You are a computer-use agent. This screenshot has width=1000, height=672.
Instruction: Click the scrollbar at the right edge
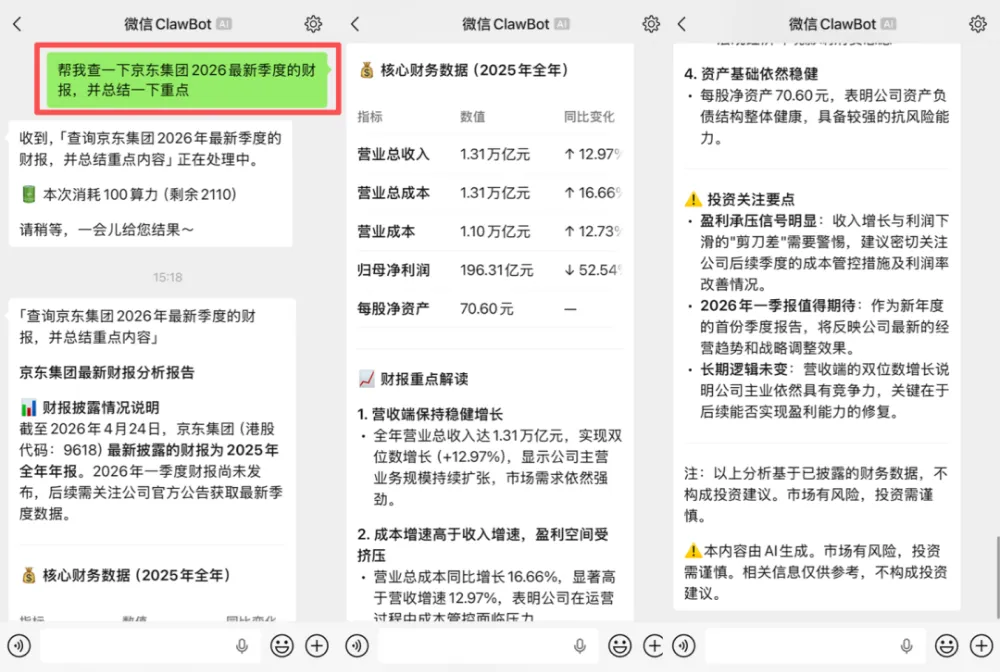pyautogui.click(x=997, y=577)
